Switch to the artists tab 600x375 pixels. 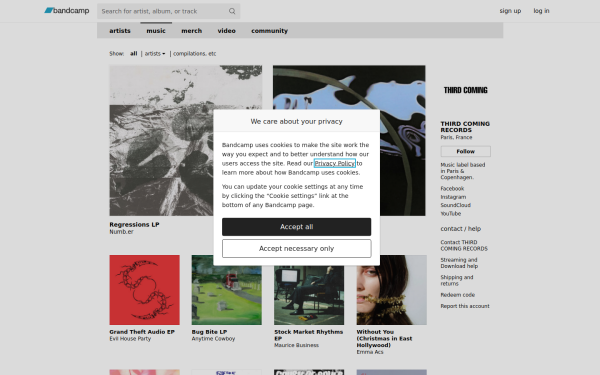pos(120,31)
